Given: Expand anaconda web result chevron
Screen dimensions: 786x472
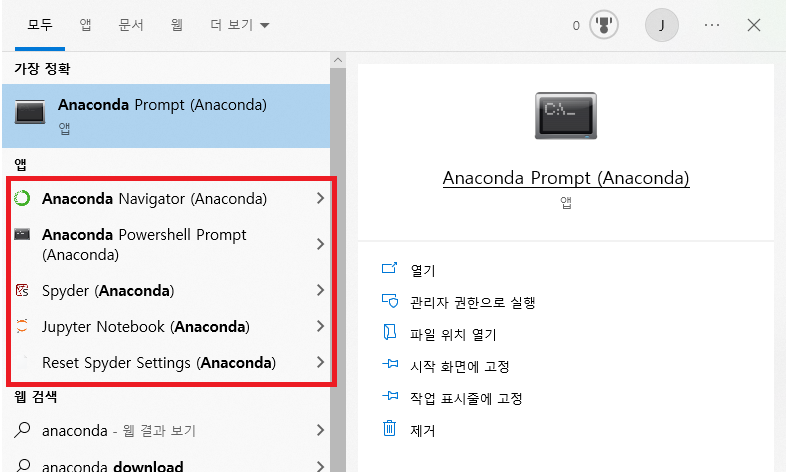Looking at the screenshot, I should (x=320, y=430).
